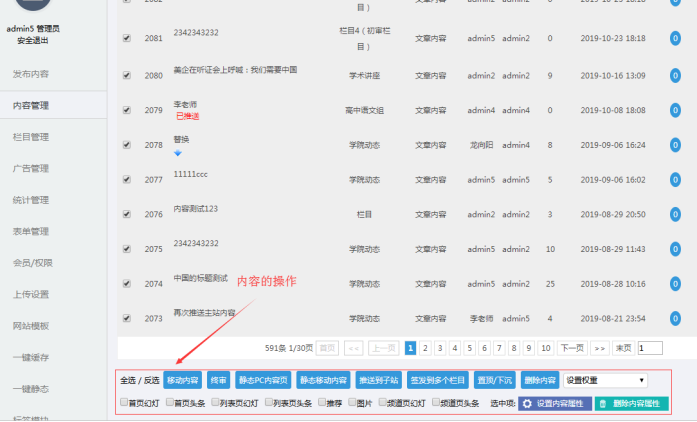
Task: Uncheck the checkbox for row 2079
Action: click(x=126, y=110)
